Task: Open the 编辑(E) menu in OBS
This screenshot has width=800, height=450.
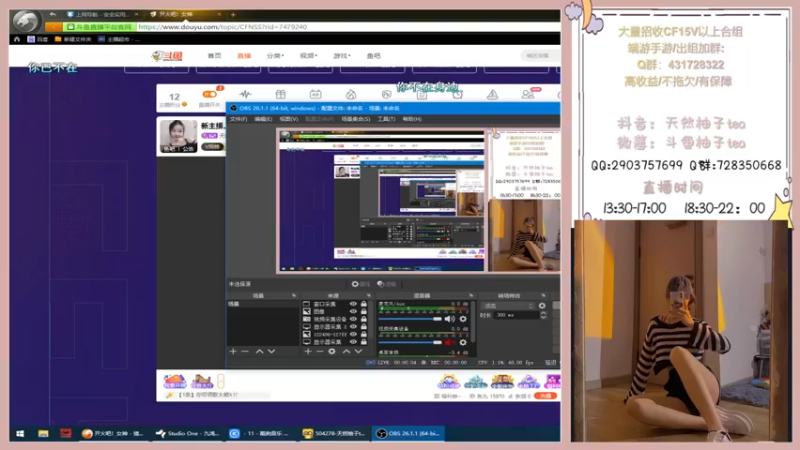Action: 263,119
